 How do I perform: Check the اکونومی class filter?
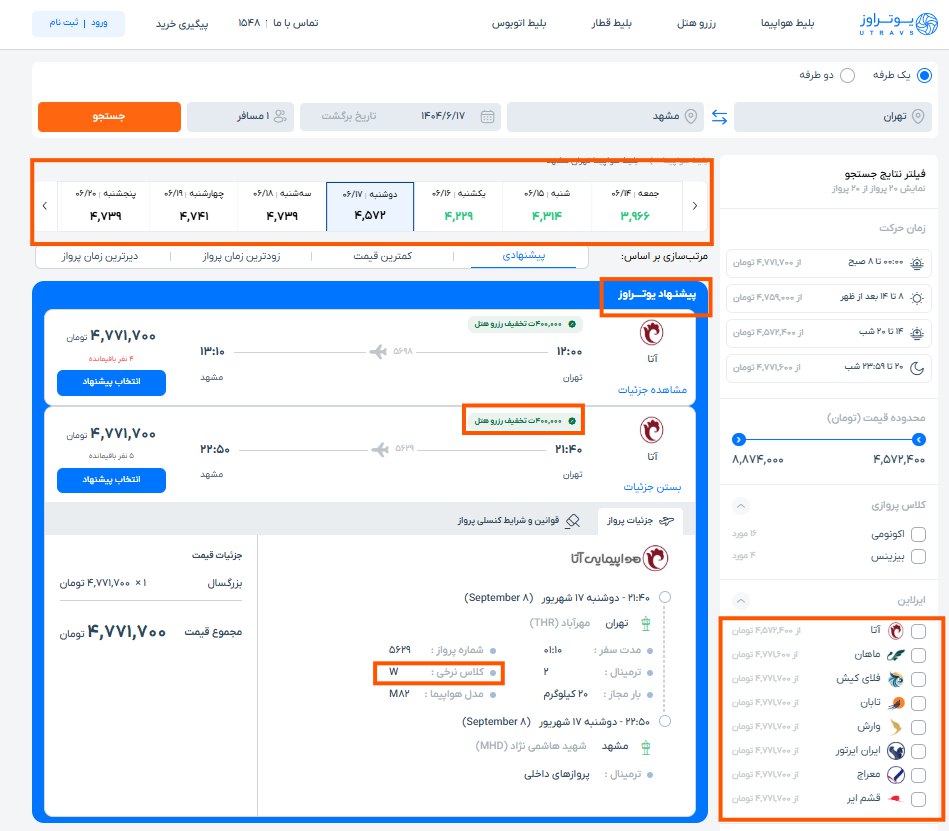pos(918,534)
